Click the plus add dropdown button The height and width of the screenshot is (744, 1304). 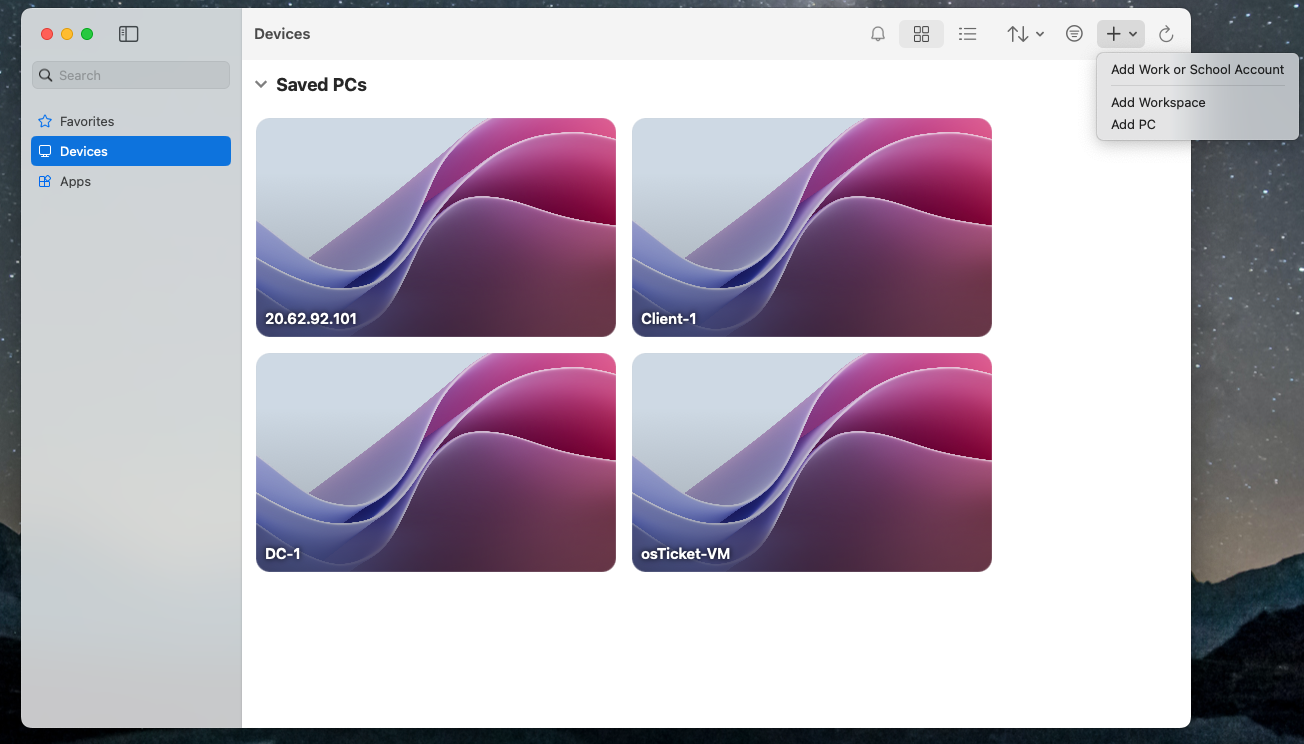(1121, 34)
